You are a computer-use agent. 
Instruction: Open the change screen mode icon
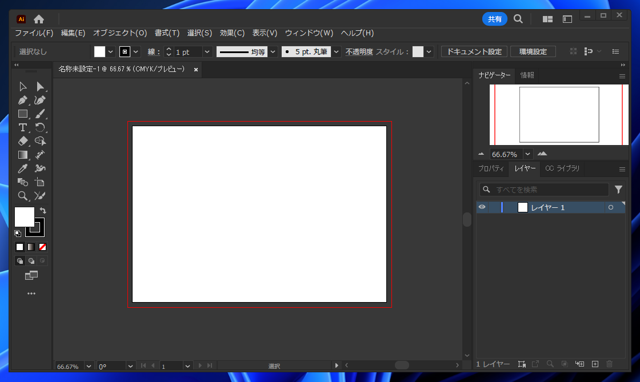[31, 276]
